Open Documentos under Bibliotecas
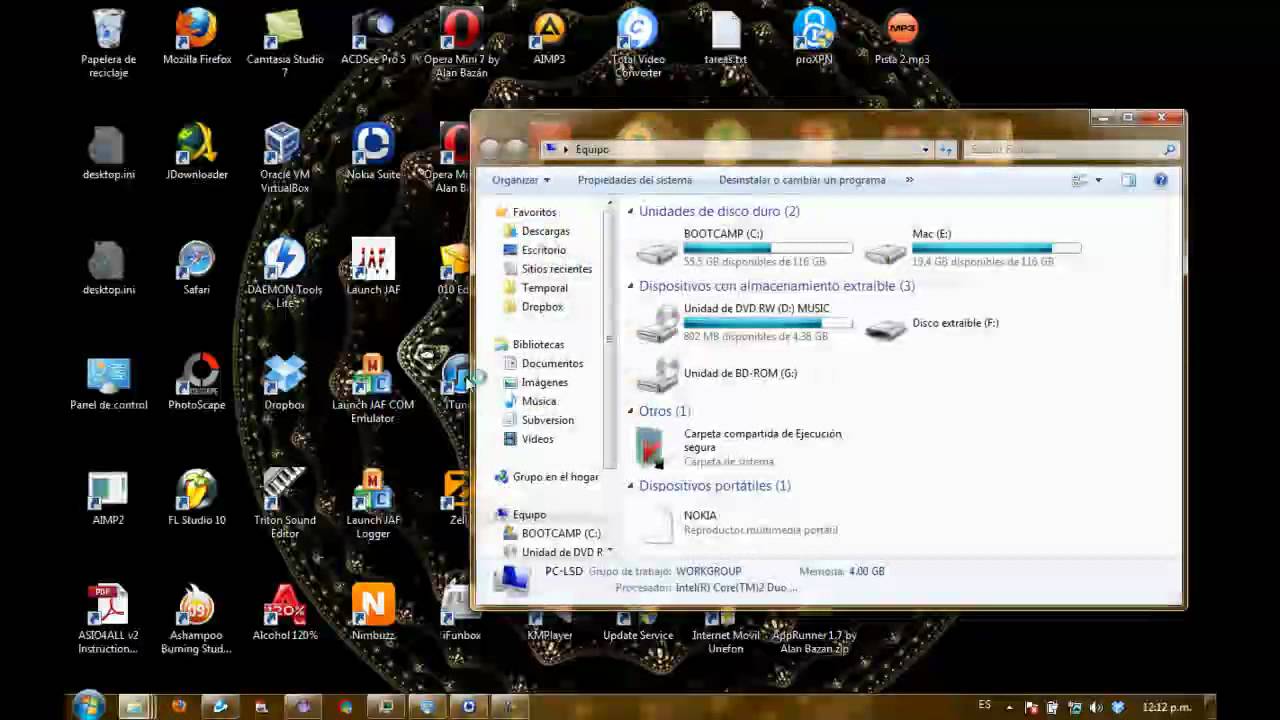Screen dimensions: 1280x720 543,363
